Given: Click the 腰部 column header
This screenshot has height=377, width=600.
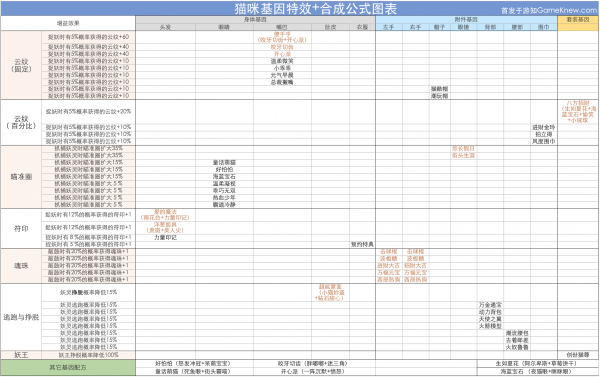Looking at the screenshot, I should 517,27.
